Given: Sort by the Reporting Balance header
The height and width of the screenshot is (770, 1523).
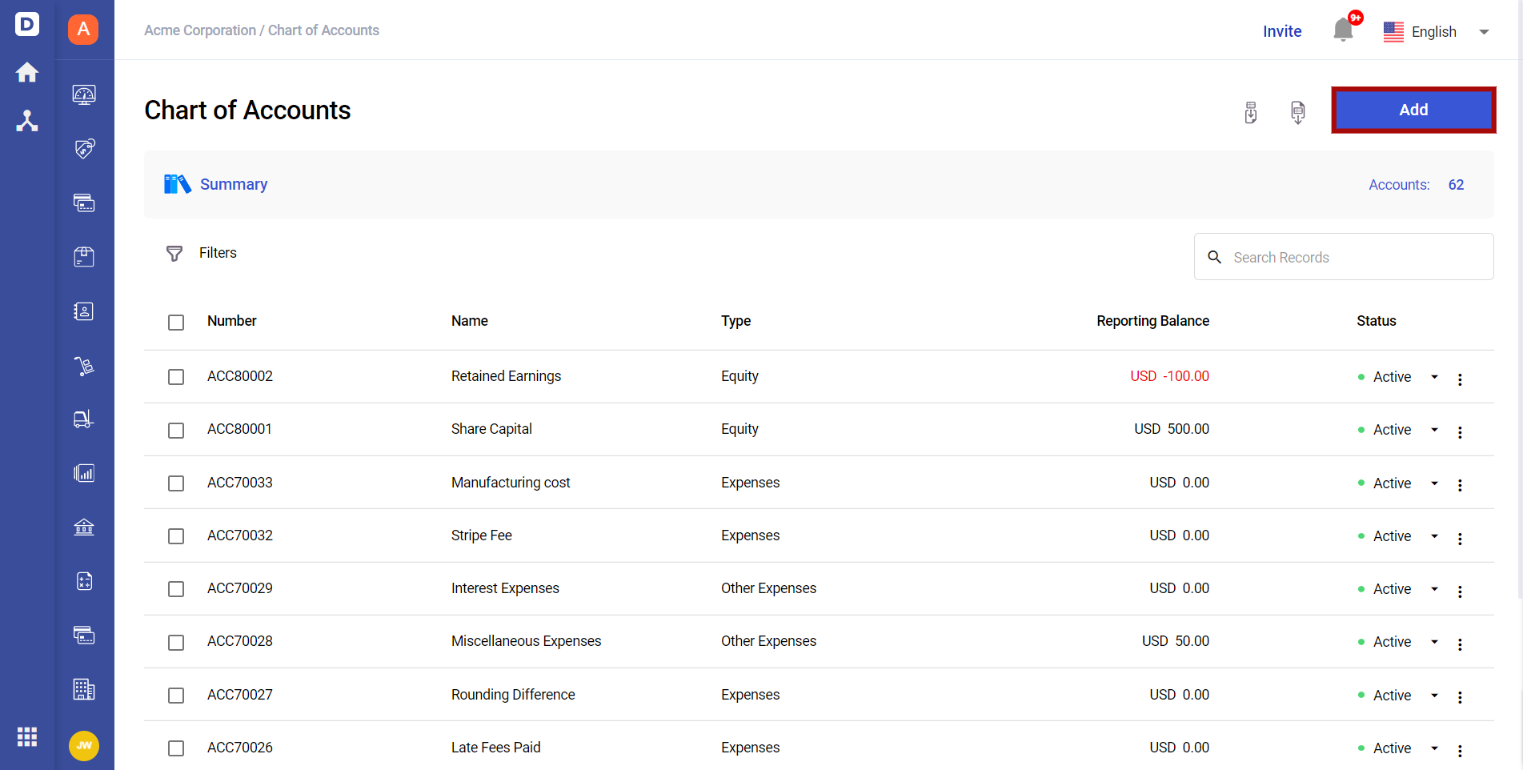Looking at the screenshot, I should pyautogui.click(x=1153, y=321).
